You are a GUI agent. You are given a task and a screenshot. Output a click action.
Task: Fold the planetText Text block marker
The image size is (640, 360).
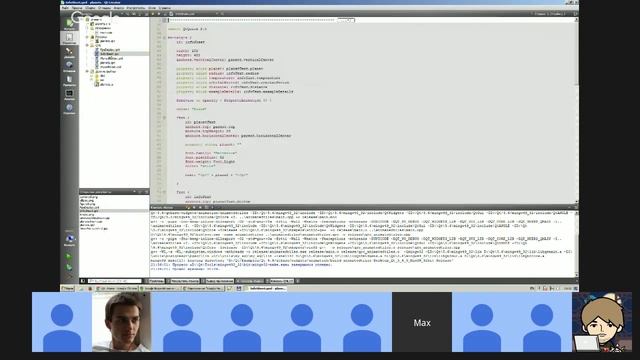164,118
